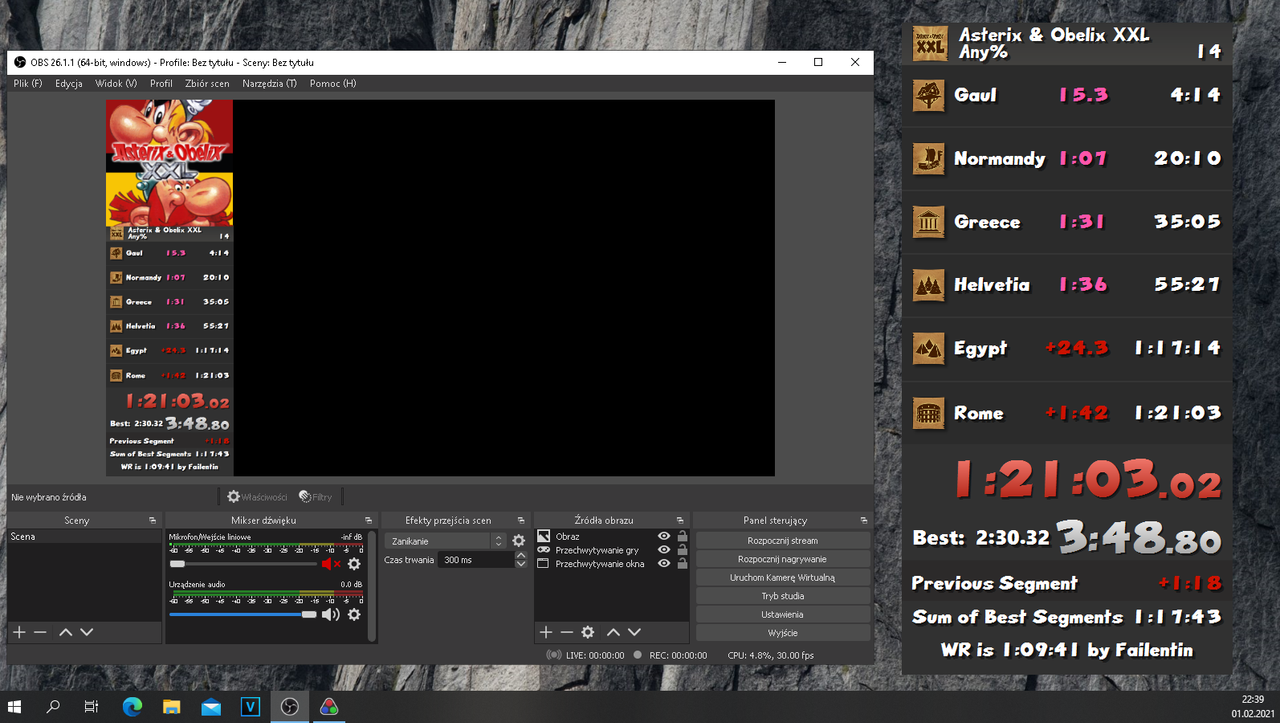
Task: Add a new source in Źródła obrazu
Action: [545, 632]
